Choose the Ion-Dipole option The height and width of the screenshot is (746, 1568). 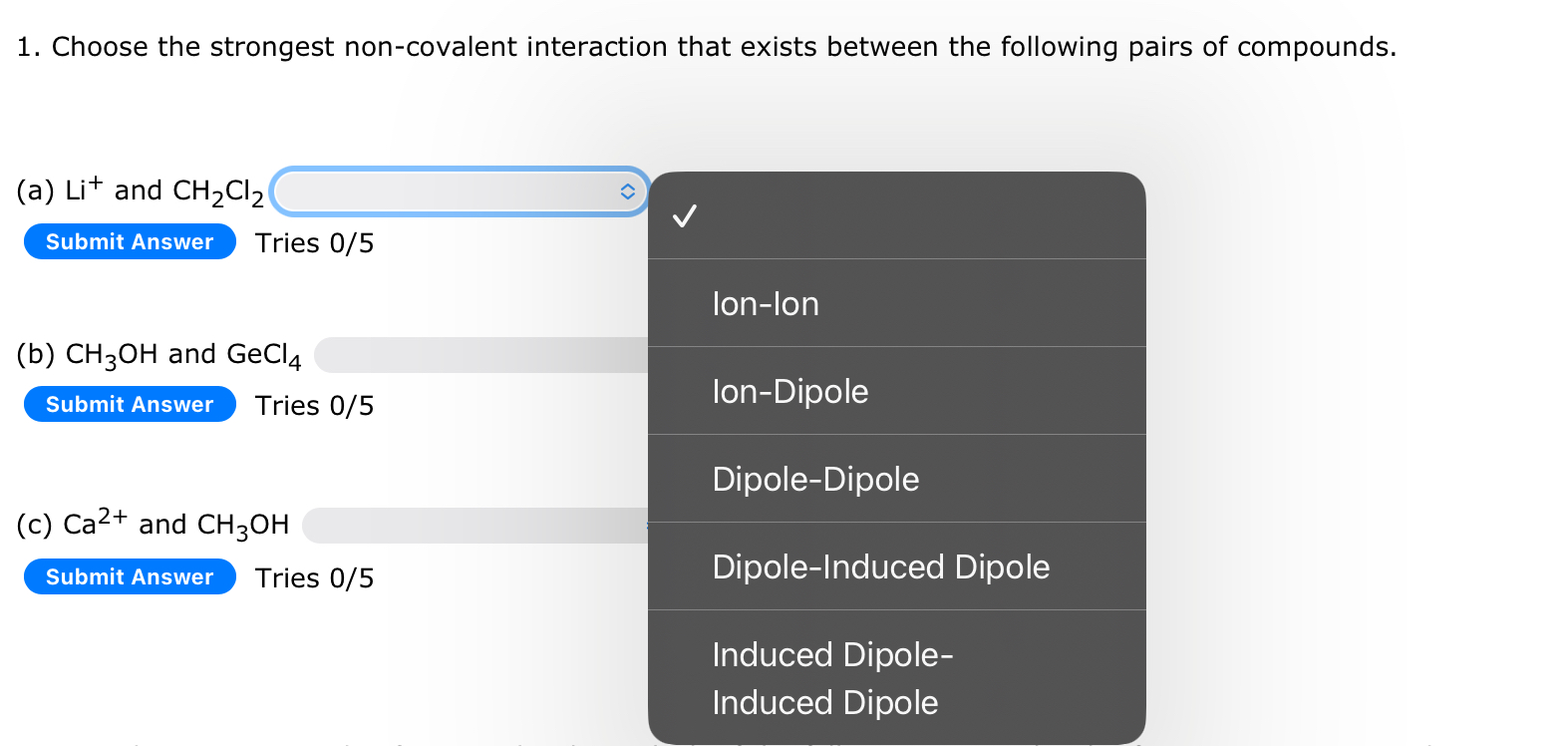pos(789,392)
